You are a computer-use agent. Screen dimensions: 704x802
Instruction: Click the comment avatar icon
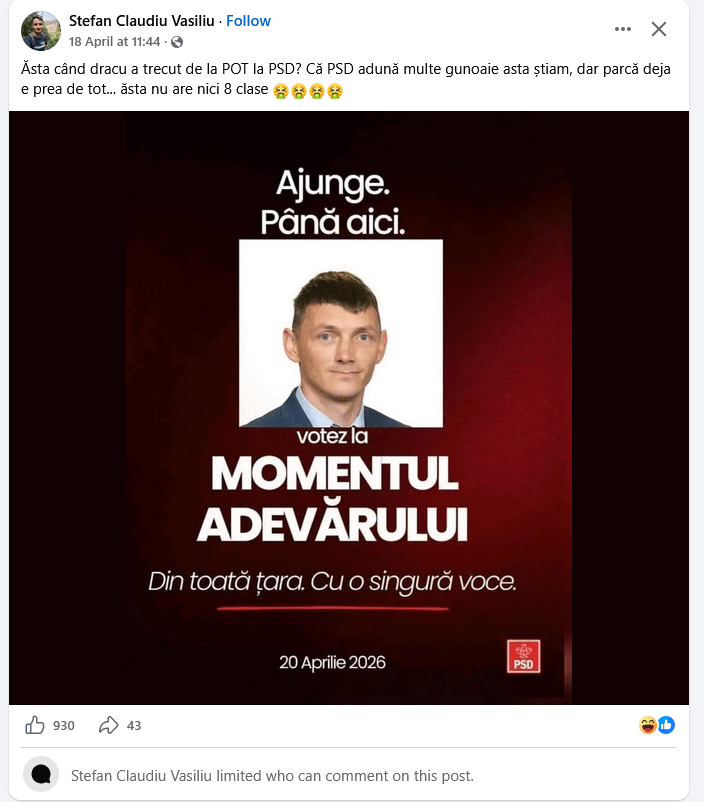(41, 774)
